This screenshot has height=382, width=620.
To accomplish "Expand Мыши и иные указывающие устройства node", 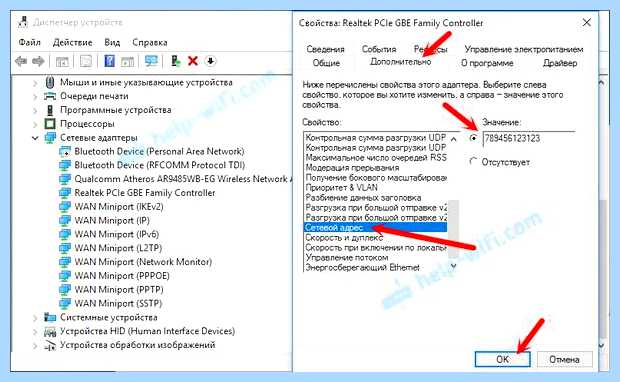I will 35,83.
